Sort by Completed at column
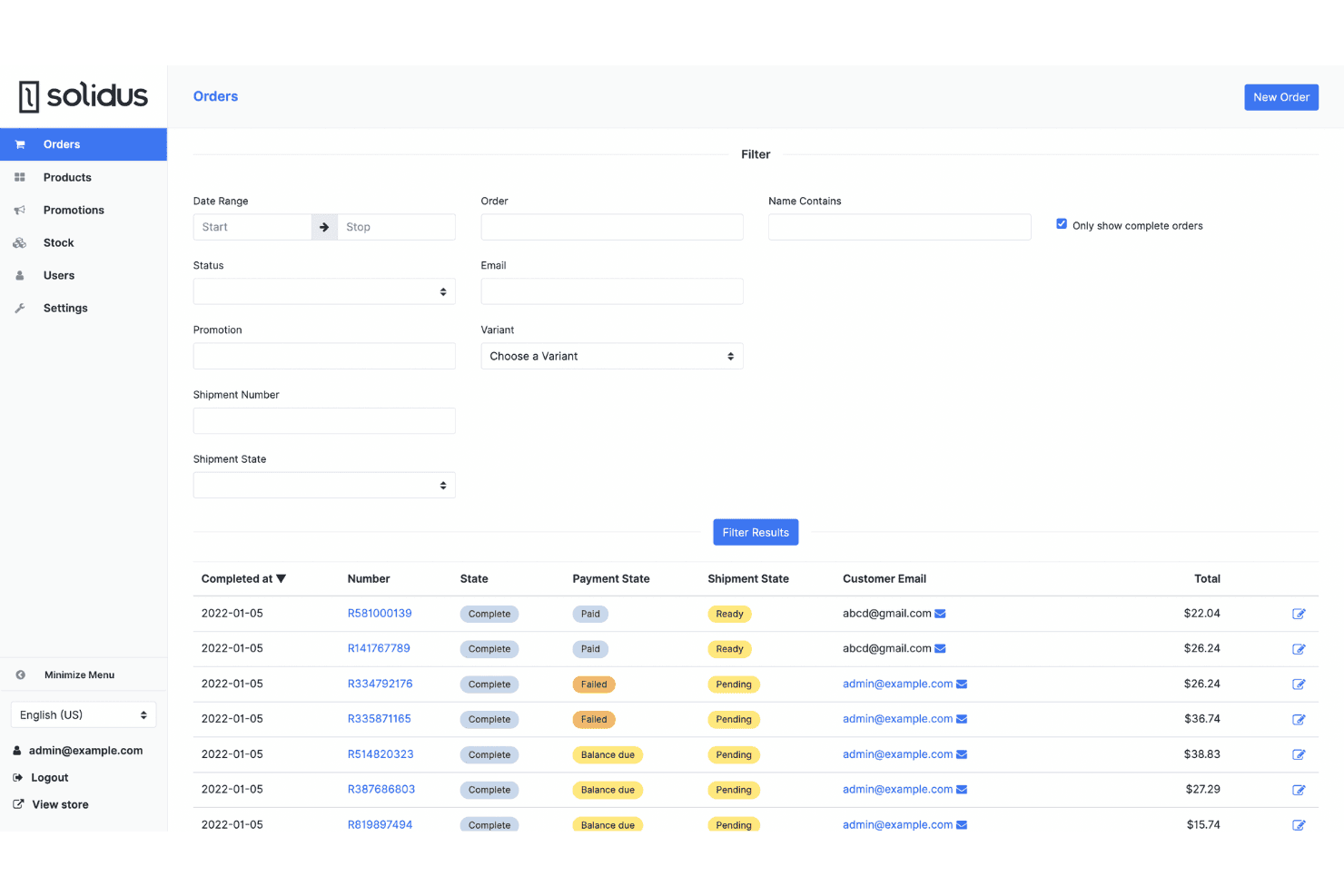Screen dimensions: 1344x896 [x=243, y=578]
